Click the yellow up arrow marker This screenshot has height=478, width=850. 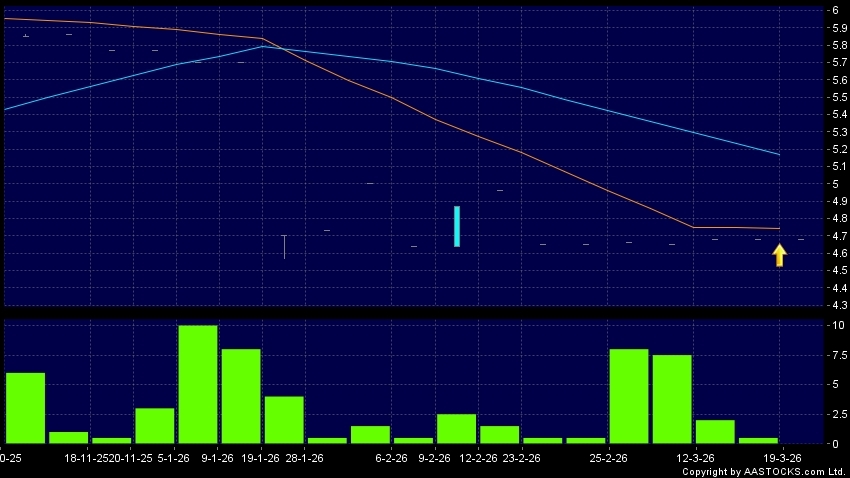779,256
